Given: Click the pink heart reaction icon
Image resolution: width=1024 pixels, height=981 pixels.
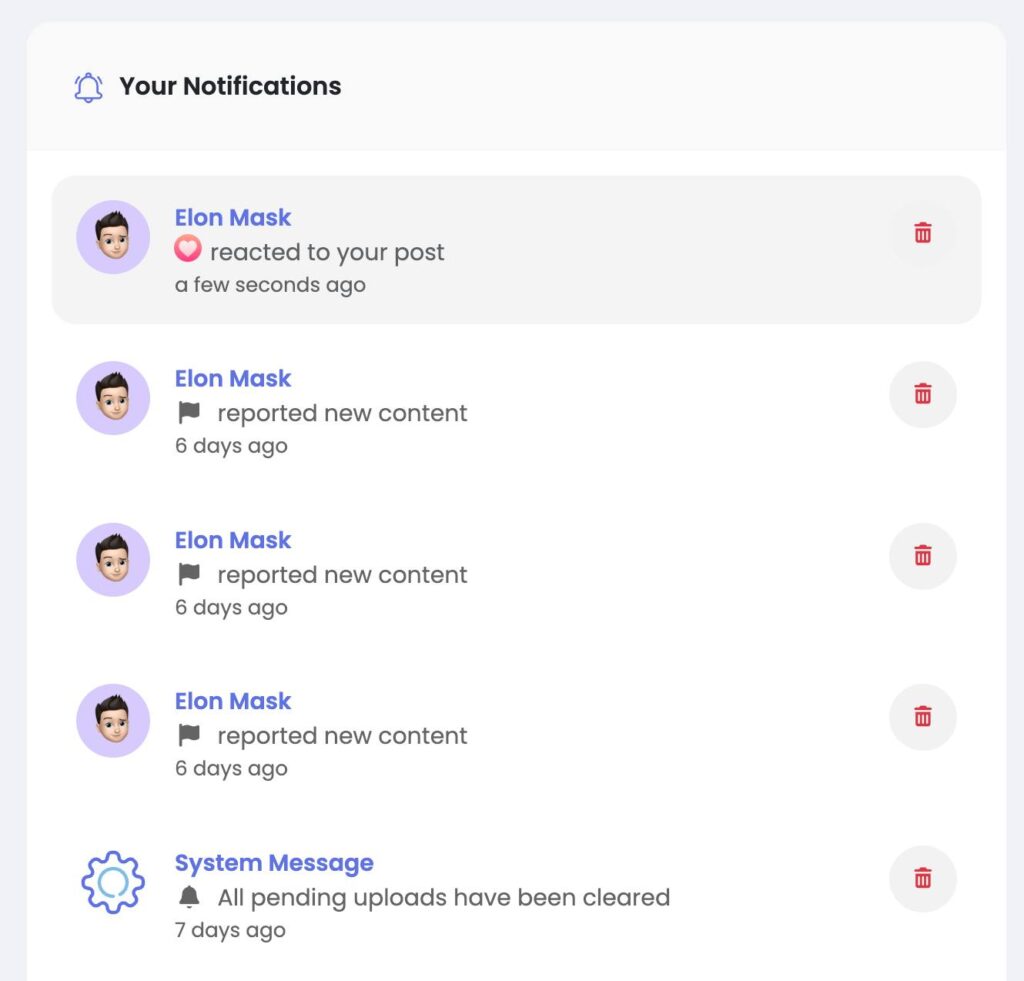Looking at the screenshot, I should [x=188, y=250].
